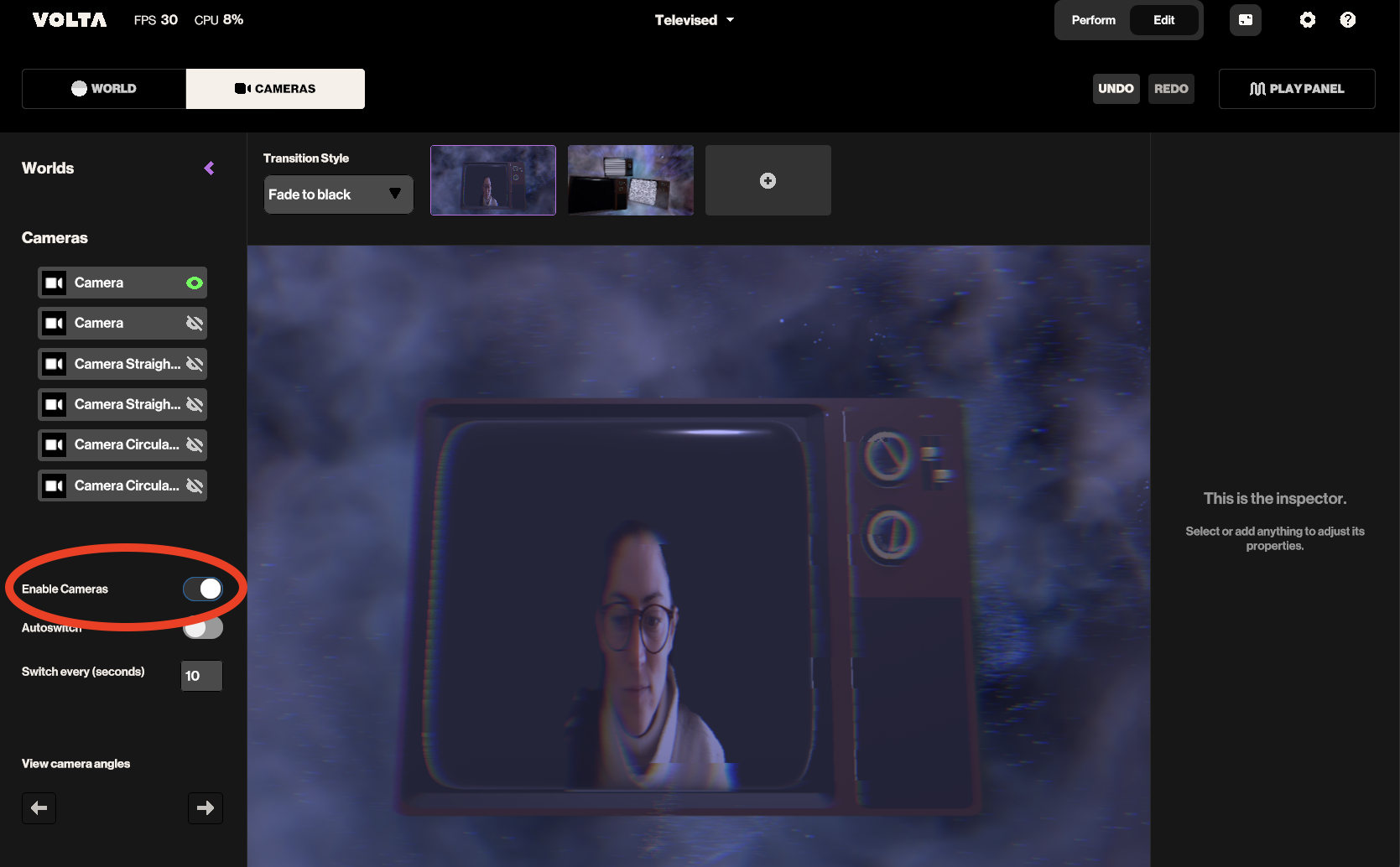This screenshot has width=1400, height=867.
Task: Show the second plain Camera via crossed eye
Action: 195,324
